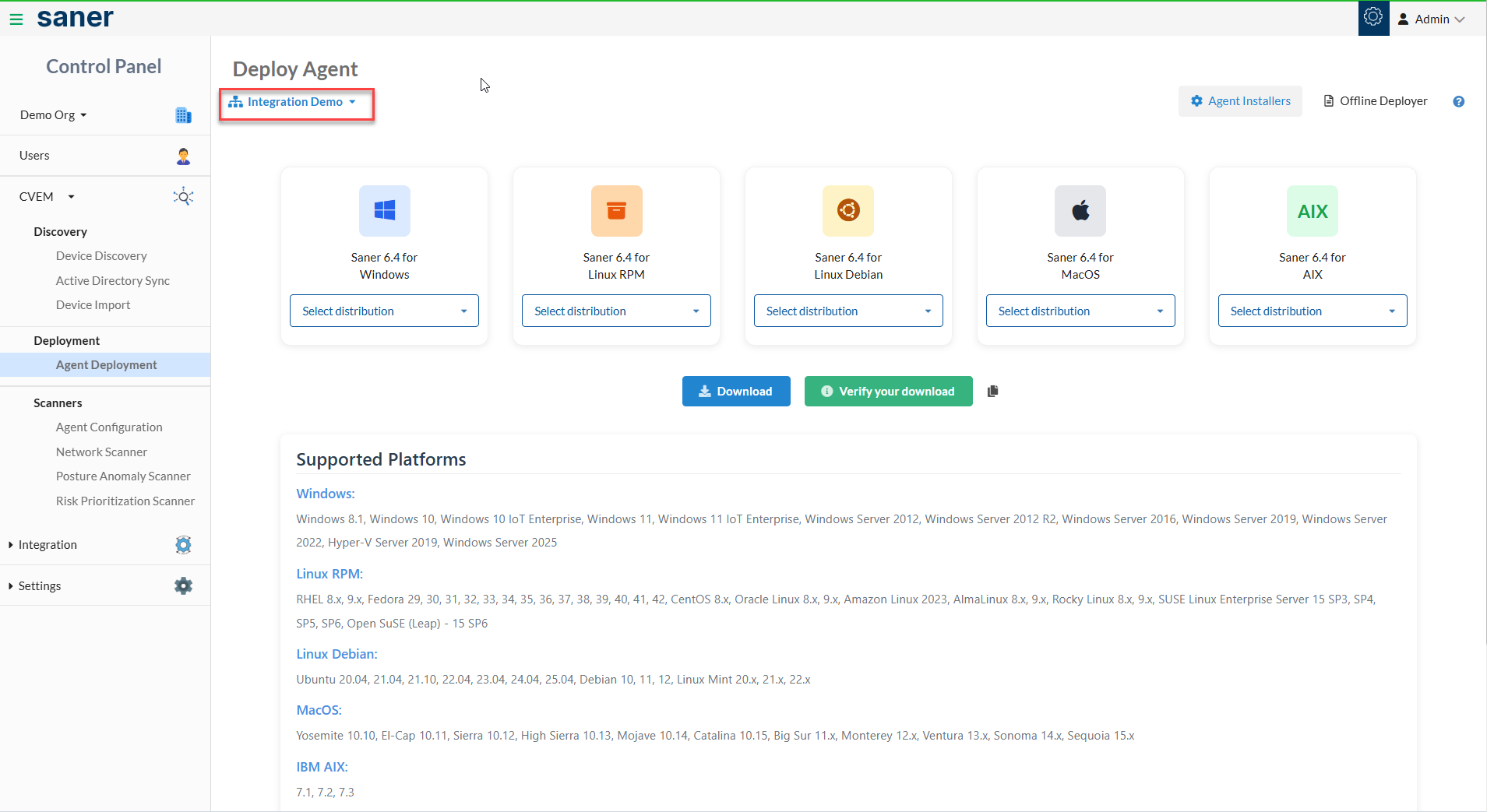Expand the Settings section
Viewport: 1487px width, 812px height.
(x=35, y=586)
